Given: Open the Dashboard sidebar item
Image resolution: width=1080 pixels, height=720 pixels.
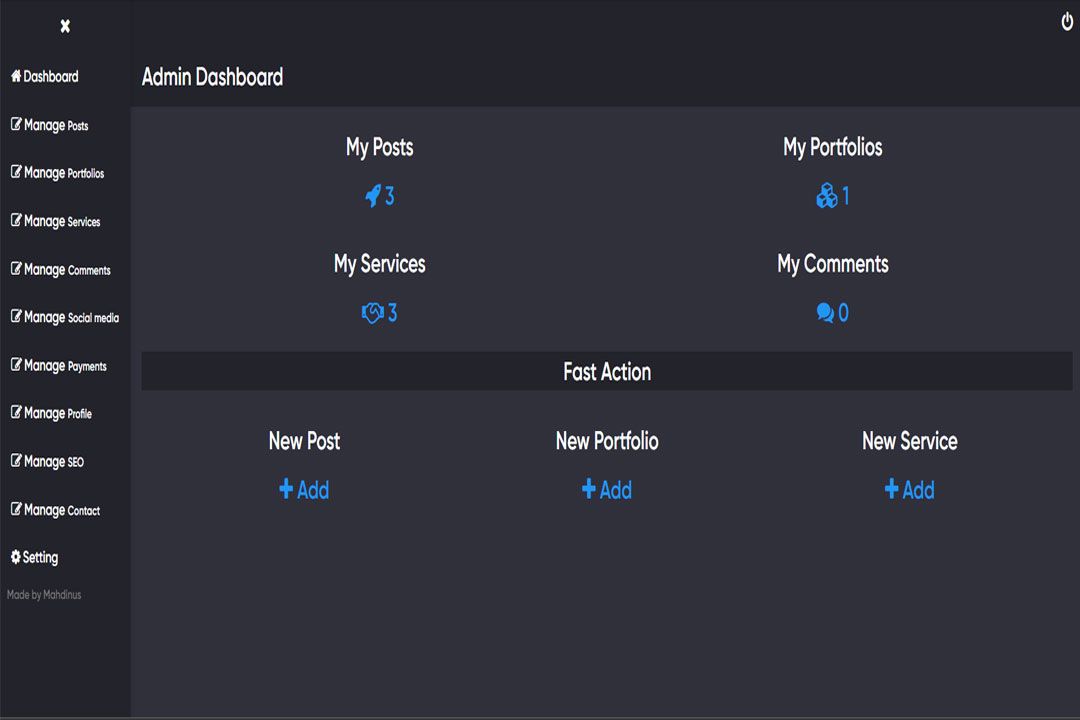Looking at the screenshot, I should coord(45,77).
